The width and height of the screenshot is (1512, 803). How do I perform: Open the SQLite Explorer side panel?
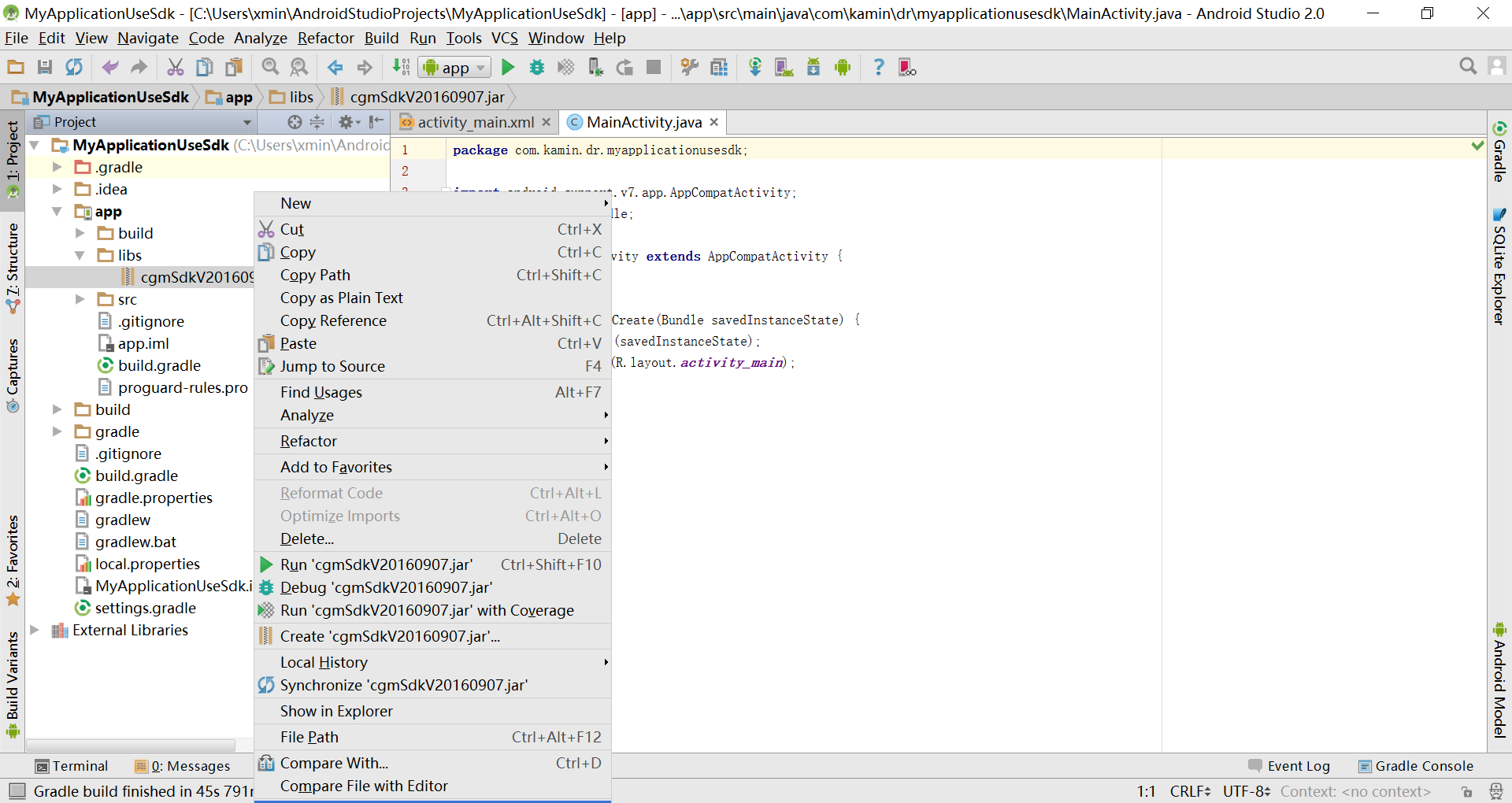(1499, 266)
